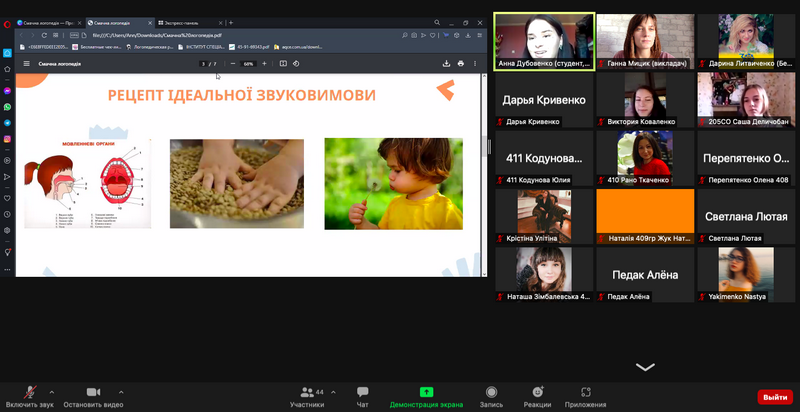This screenshot has height=412, width=800.
Task: Open Opera main menu logo
Action: click(7, 24)
